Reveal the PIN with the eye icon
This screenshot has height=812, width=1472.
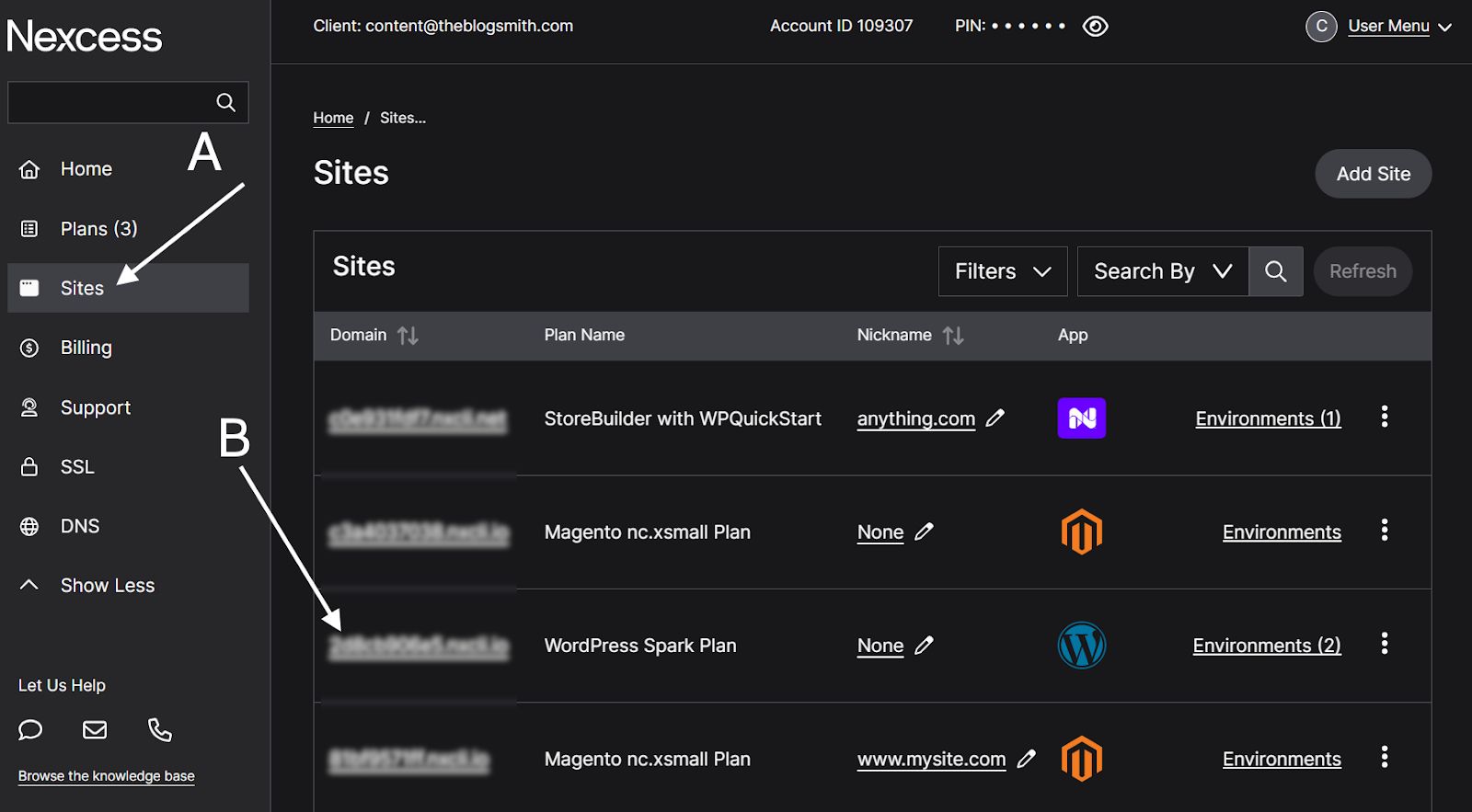pyautogui.click(x=1095, y=27)
